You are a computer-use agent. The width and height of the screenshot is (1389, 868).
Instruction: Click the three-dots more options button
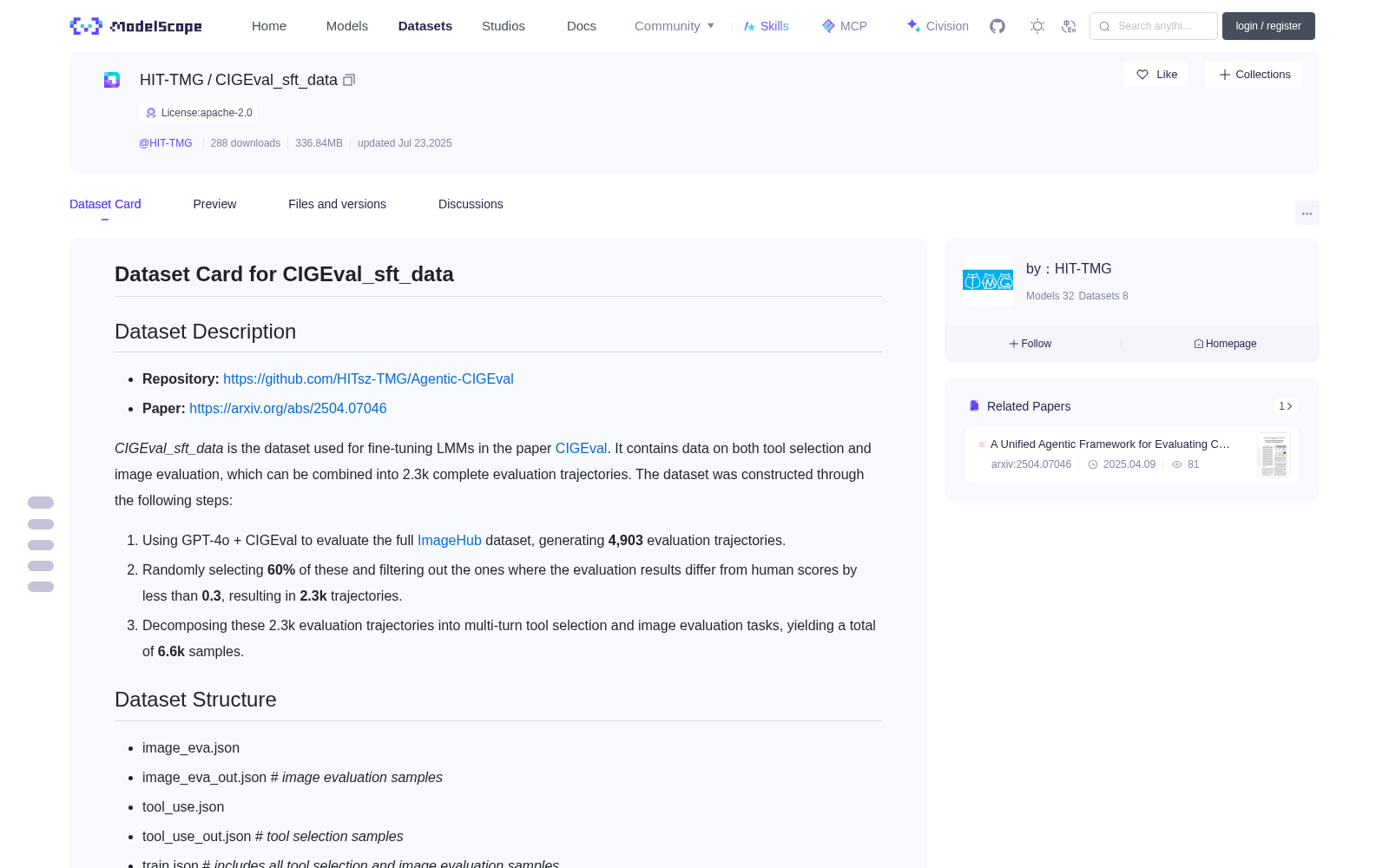click(1307, 213)
